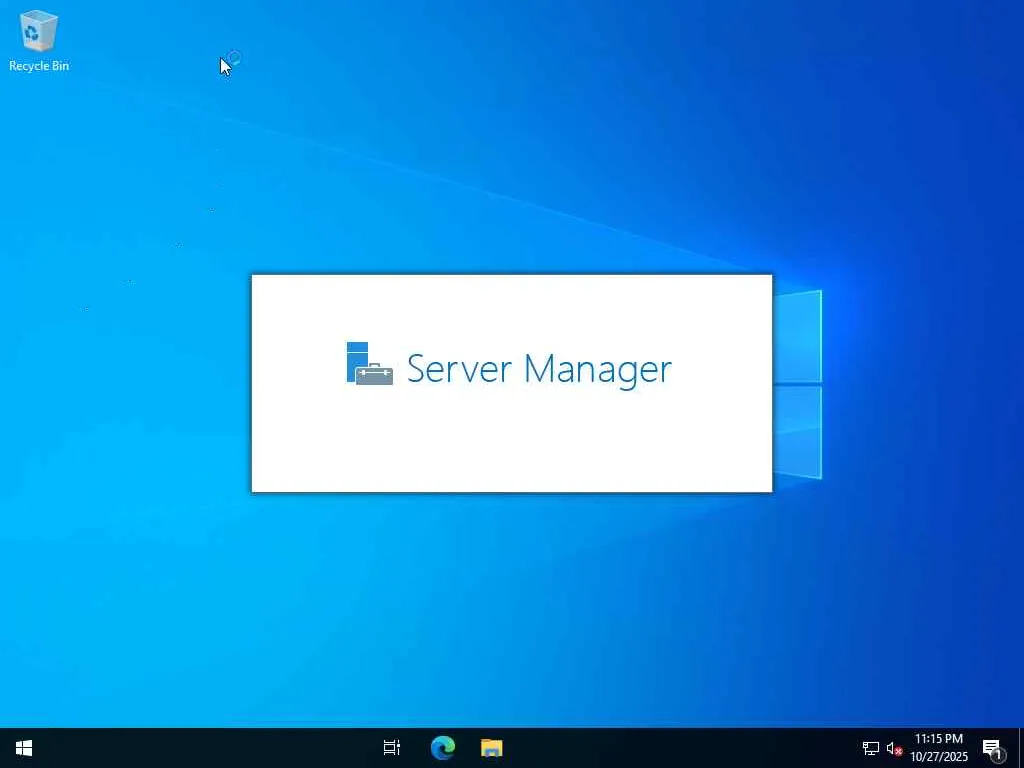Open the network status tray icon
This screenshot has height=768, width=1024.
871,748
